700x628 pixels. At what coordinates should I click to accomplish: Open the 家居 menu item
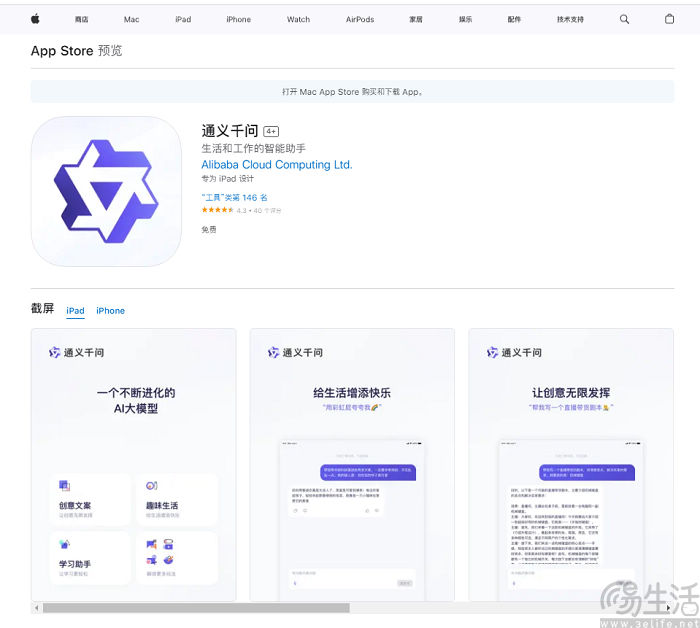coord(416,20)
